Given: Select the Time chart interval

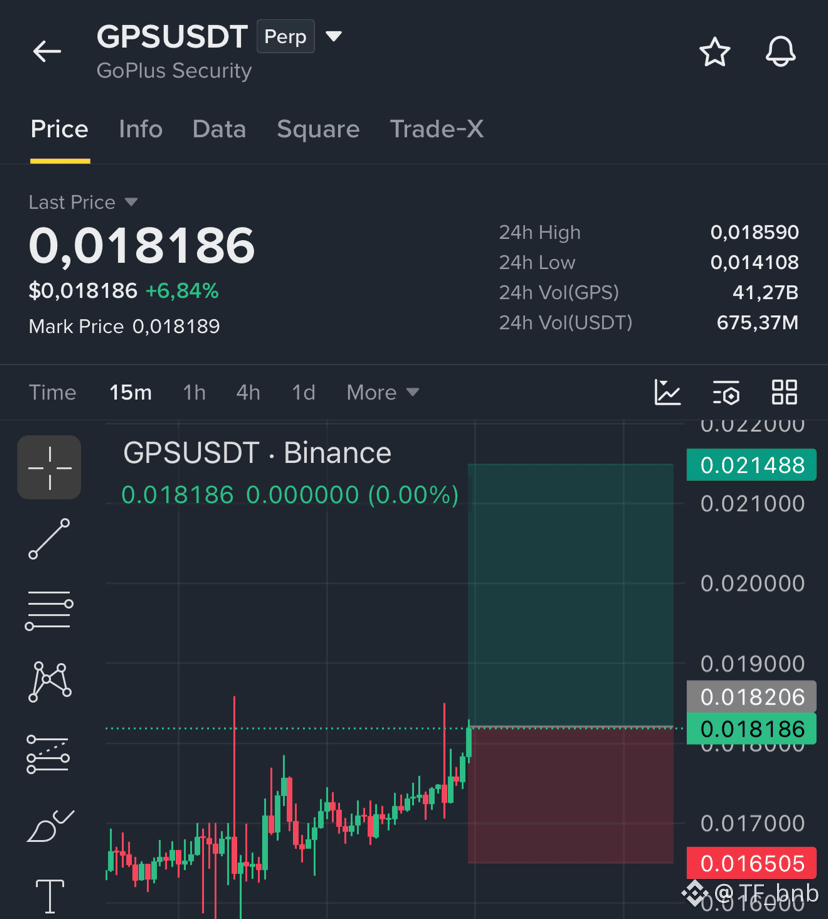Looking at the screenshot, I should [53, 392].
